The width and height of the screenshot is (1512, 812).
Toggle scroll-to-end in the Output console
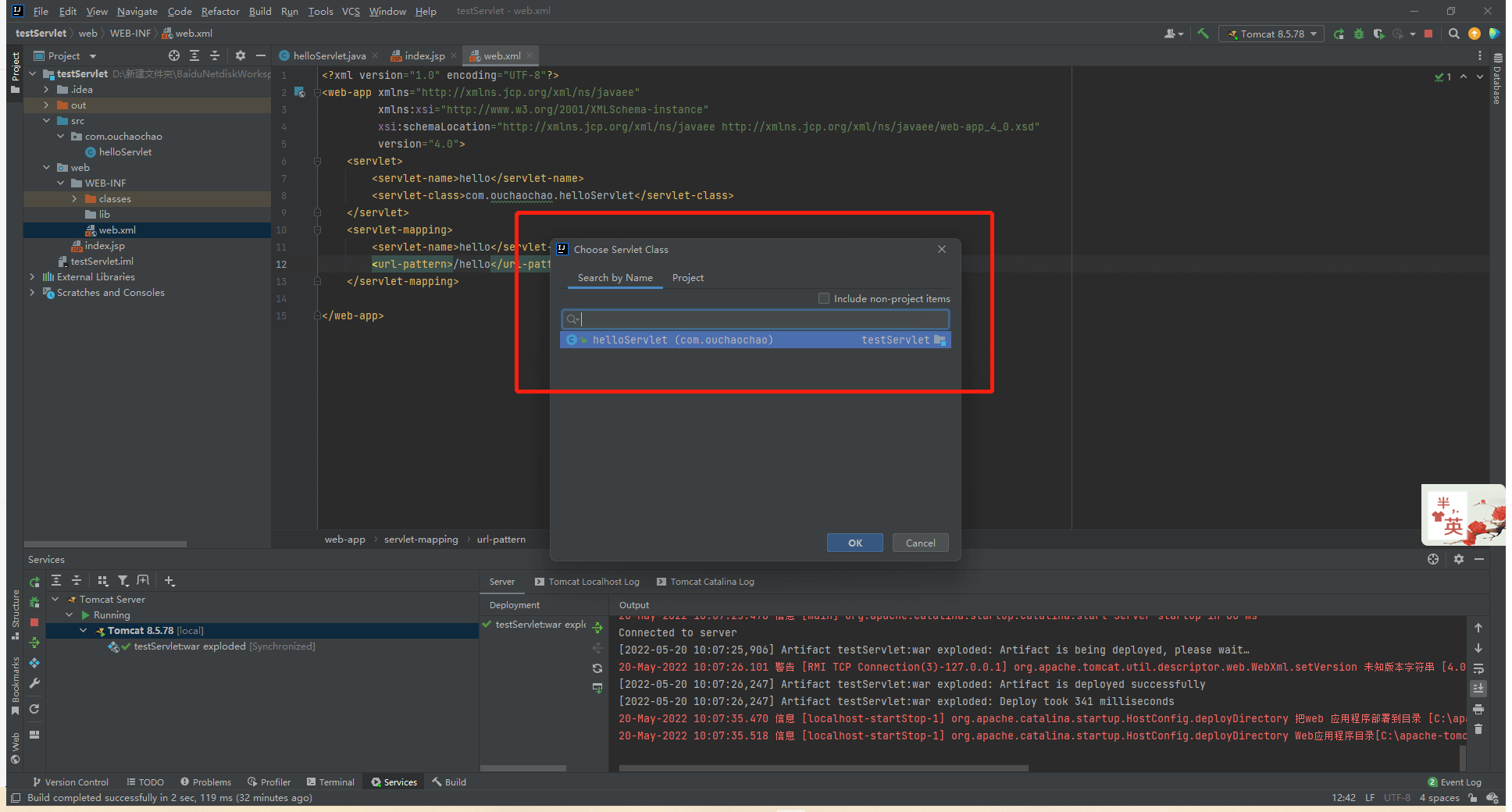coord(1478,689)
